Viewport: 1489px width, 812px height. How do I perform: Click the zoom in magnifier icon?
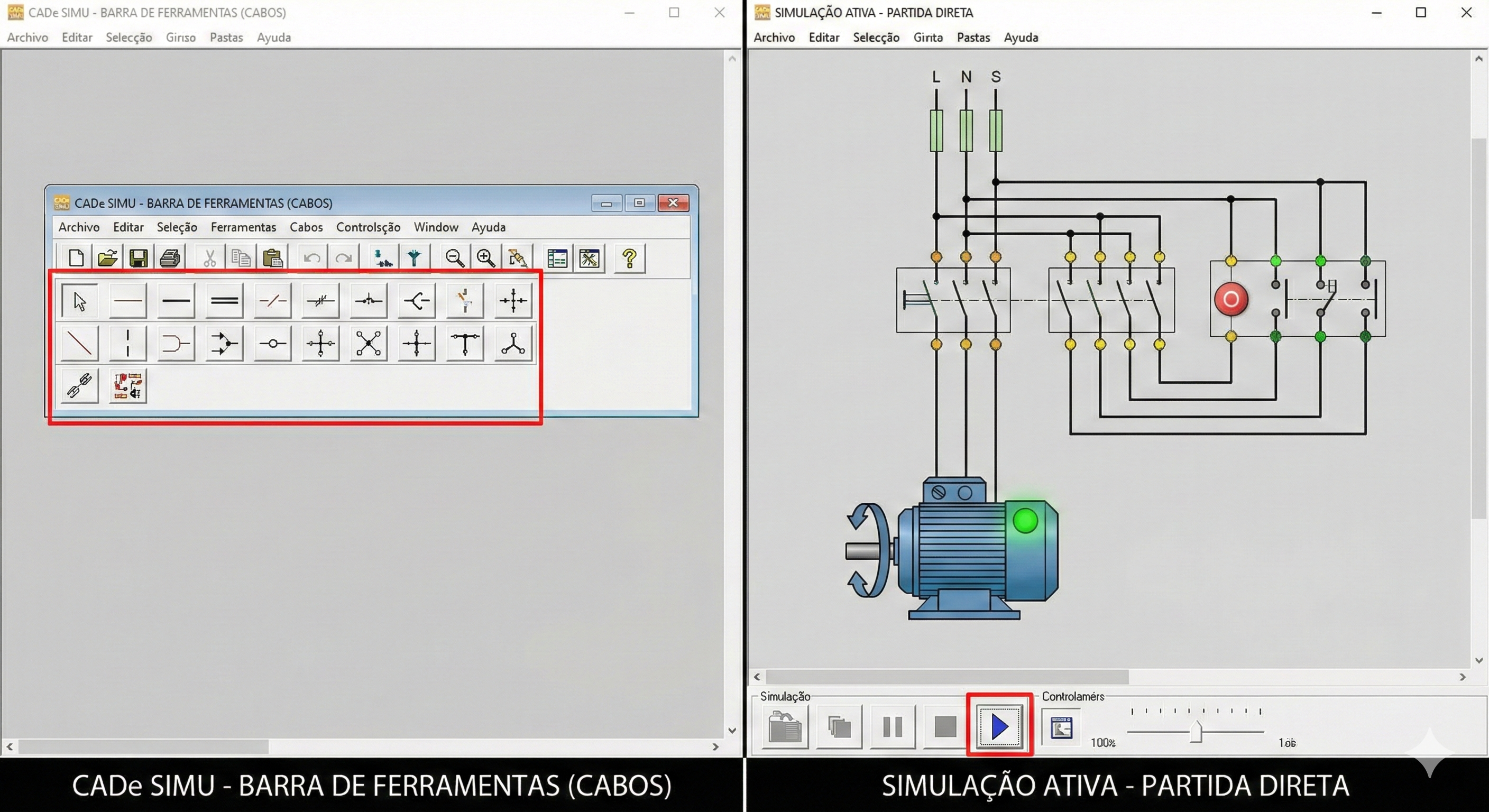click(485, 258)
